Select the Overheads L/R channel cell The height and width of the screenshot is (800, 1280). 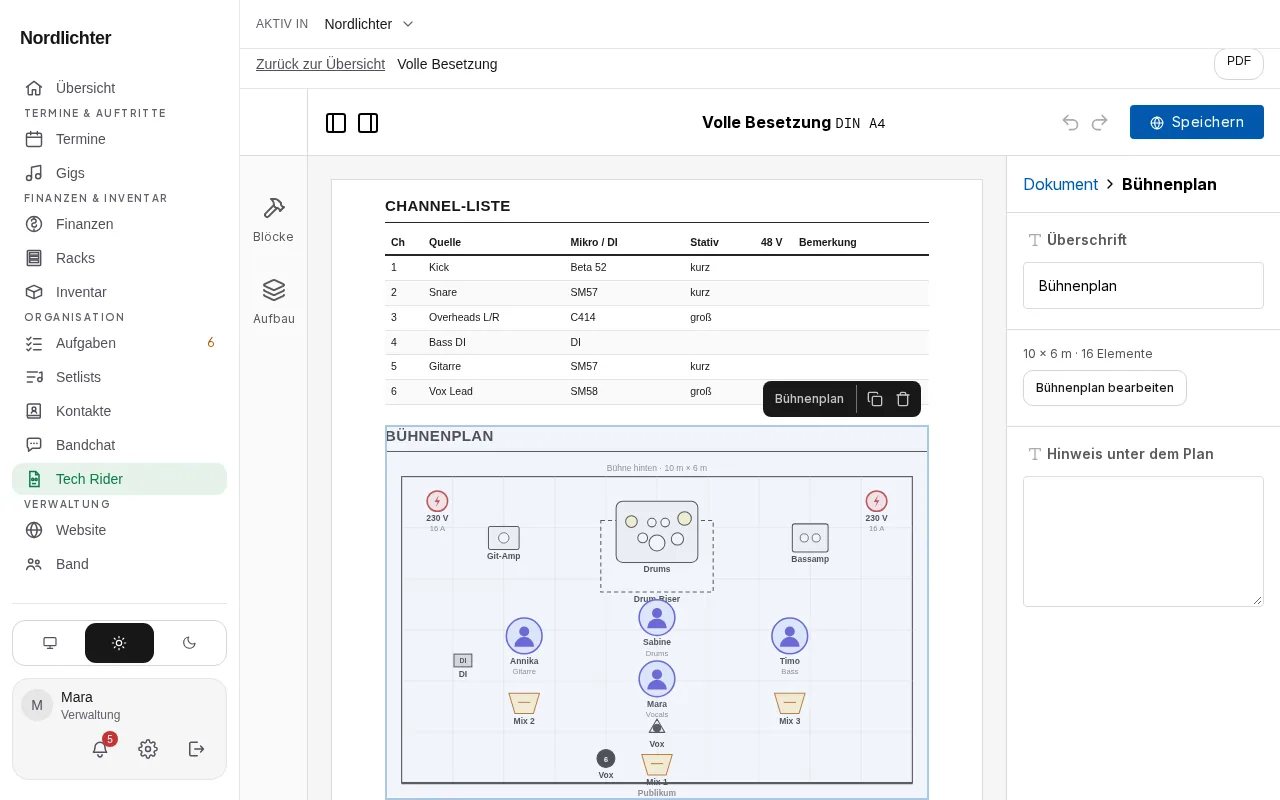click(x=464, y=318)
